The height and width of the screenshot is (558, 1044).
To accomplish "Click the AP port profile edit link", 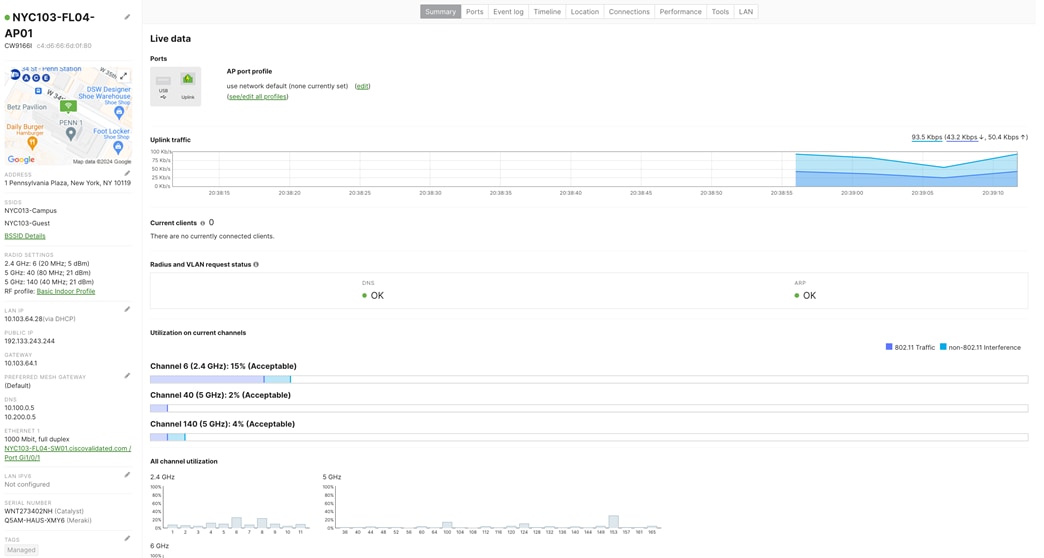I will point(362,86).
